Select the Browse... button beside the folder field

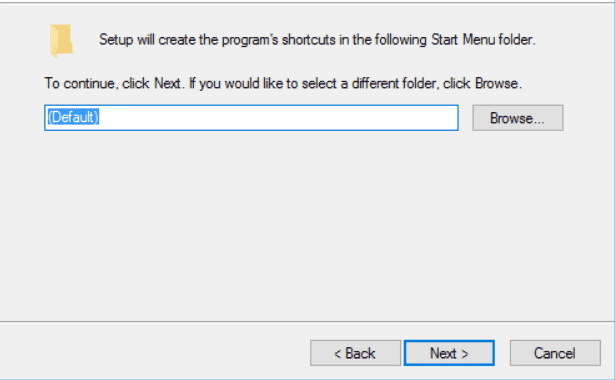(518, 118)
